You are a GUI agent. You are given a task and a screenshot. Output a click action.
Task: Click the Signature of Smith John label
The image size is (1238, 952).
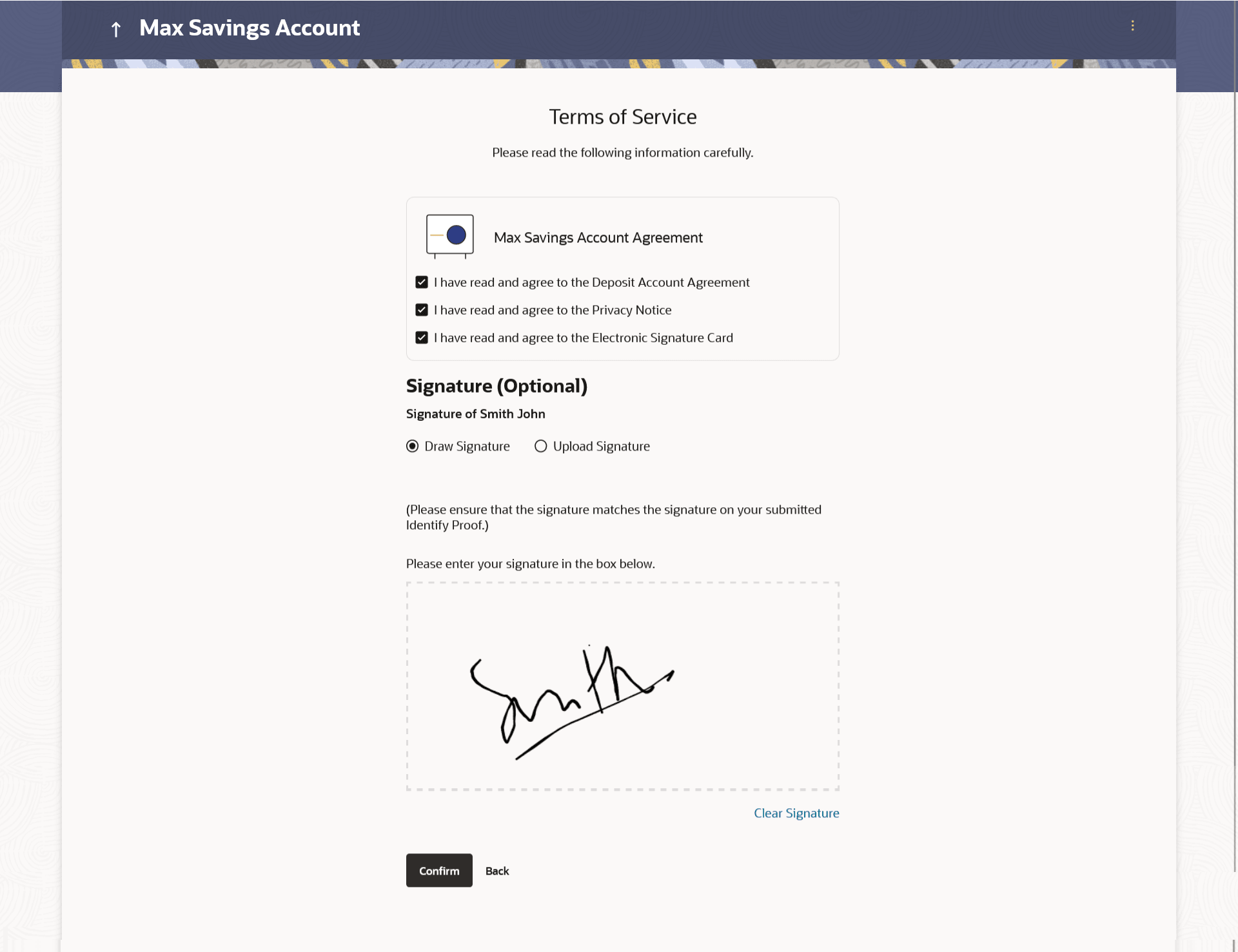(475, 414)
